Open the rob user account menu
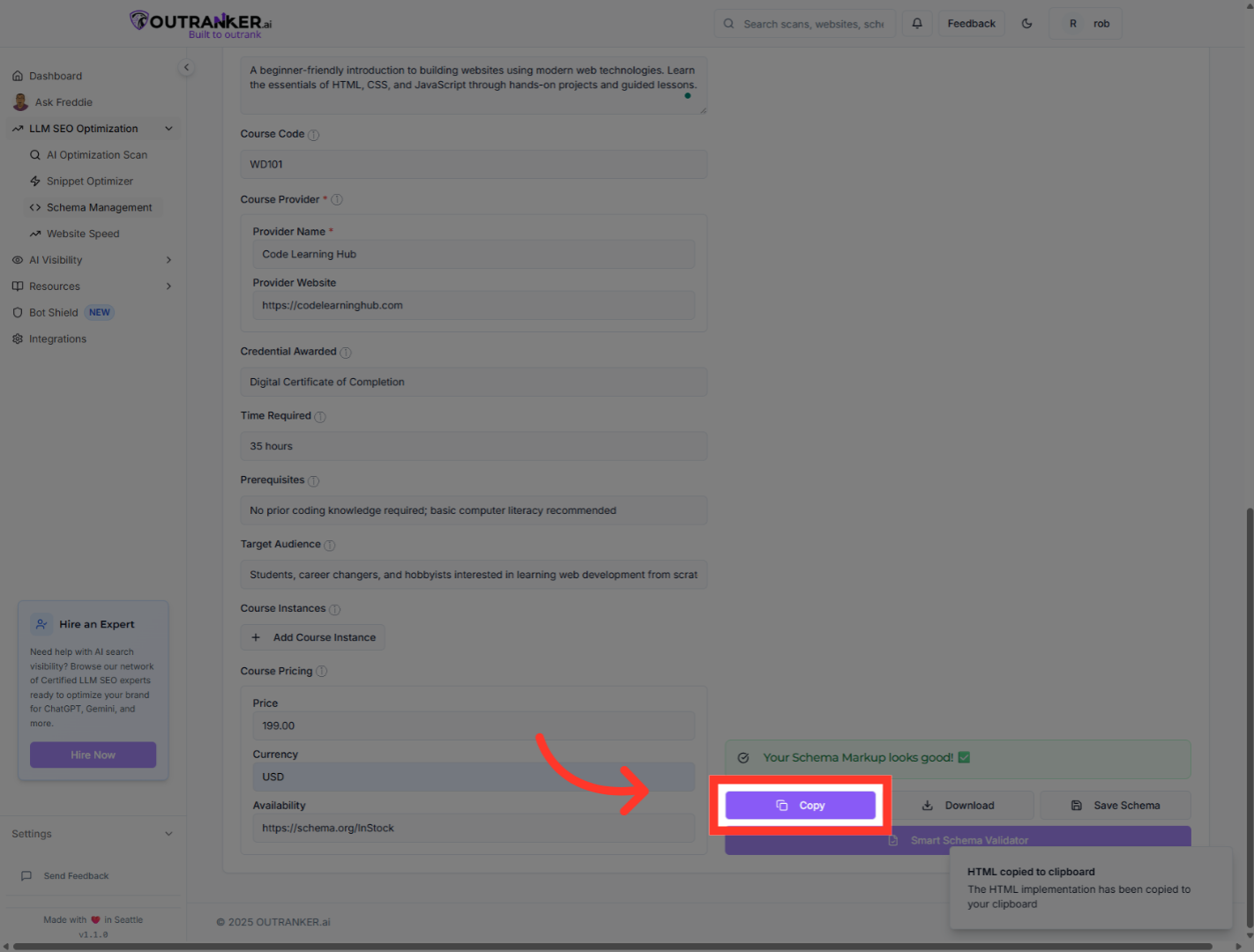This screenshot has height=952, width=1254. pyautogui.click(x=1086, y=24)
